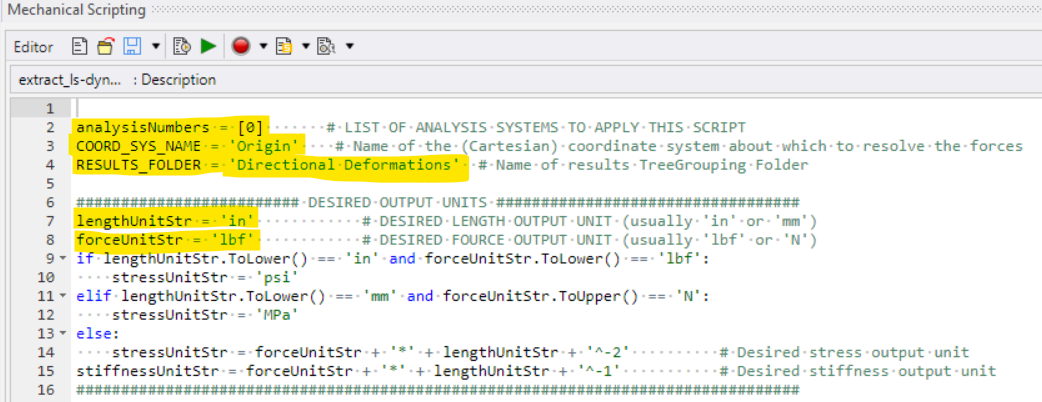Click the script page icon with the small play badge

click(x=182, y=47)
